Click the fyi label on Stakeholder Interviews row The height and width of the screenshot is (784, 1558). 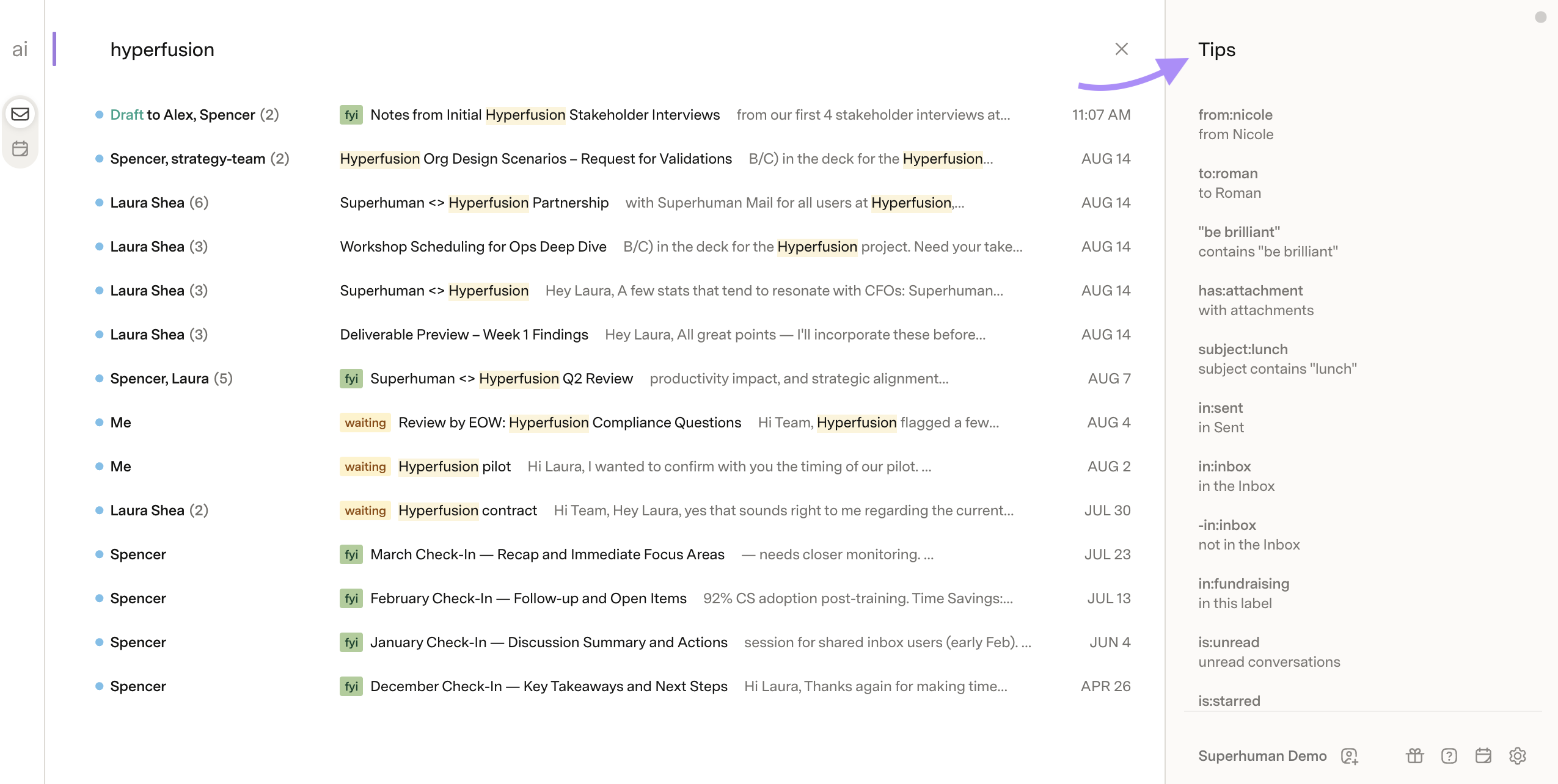click(351, 115)
